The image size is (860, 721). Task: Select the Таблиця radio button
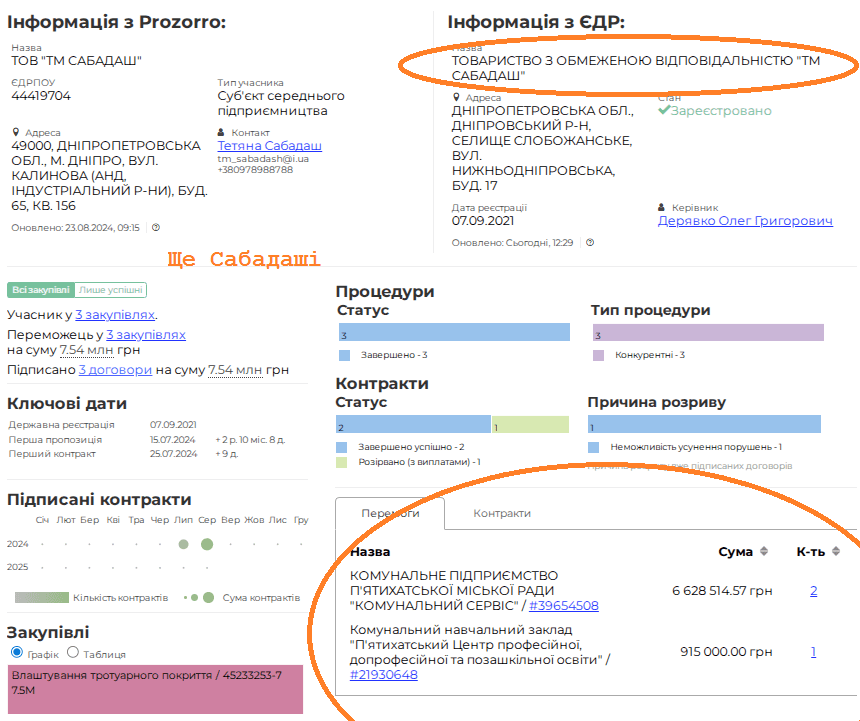[x=72, y=653]
